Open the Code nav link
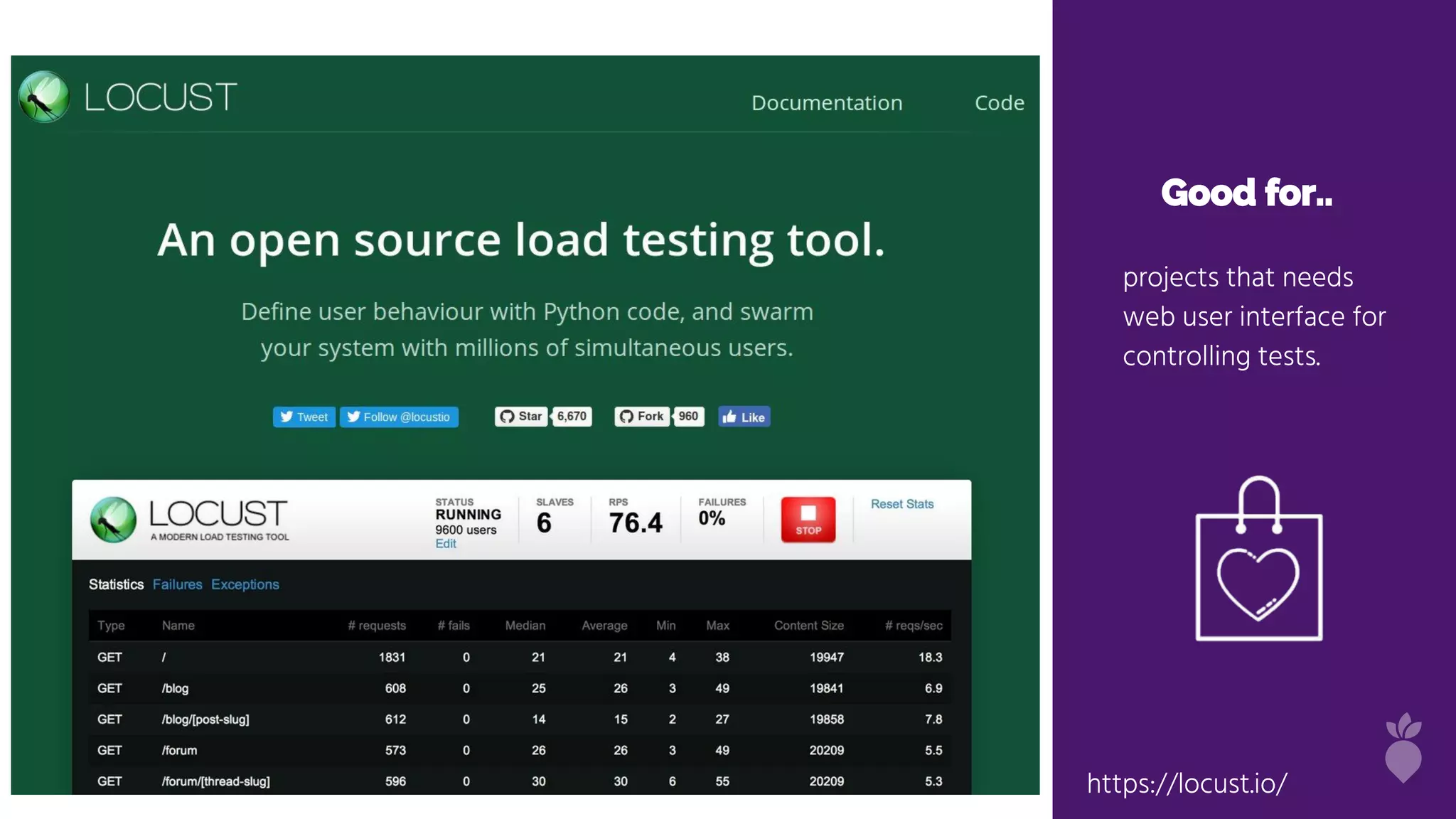The width and height of the screenshot is (1456, 819). (1000, 103)
